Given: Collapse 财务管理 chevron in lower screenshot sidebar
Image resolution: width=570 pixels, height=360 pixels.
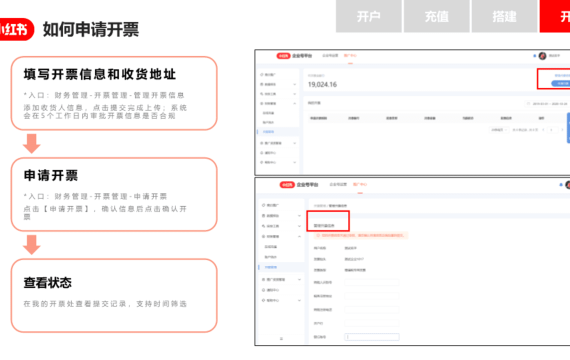Looking at the screenshot, I should click(x=299, y=236).
